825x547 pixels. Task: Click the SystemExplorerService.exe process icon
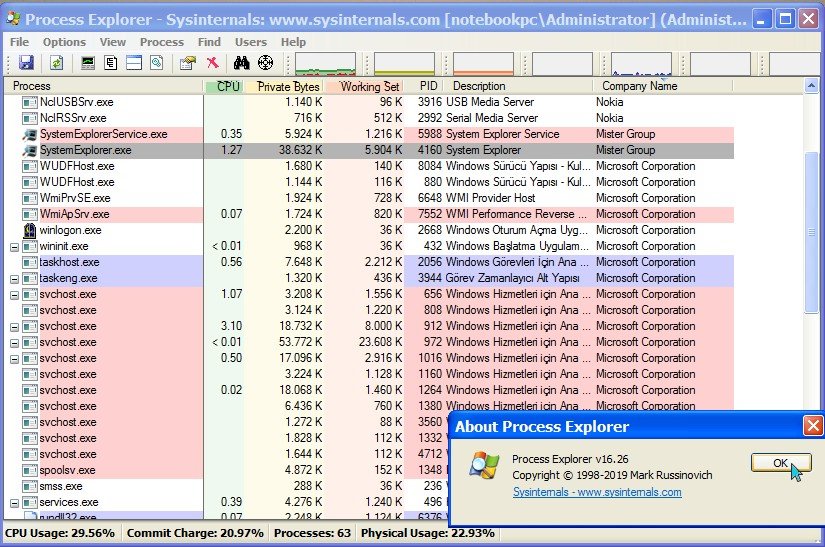pos(29,134)
